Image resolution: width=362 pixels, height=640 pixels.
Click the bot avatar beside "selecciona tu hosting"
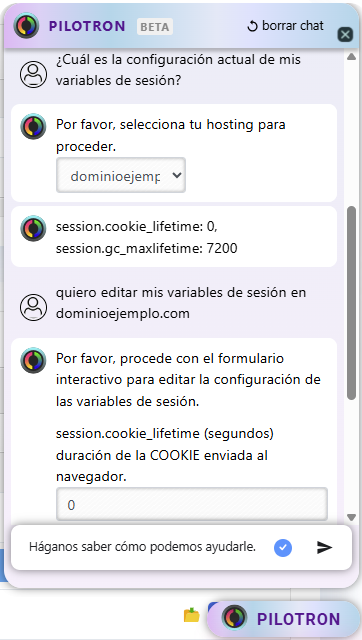point(33,127)
